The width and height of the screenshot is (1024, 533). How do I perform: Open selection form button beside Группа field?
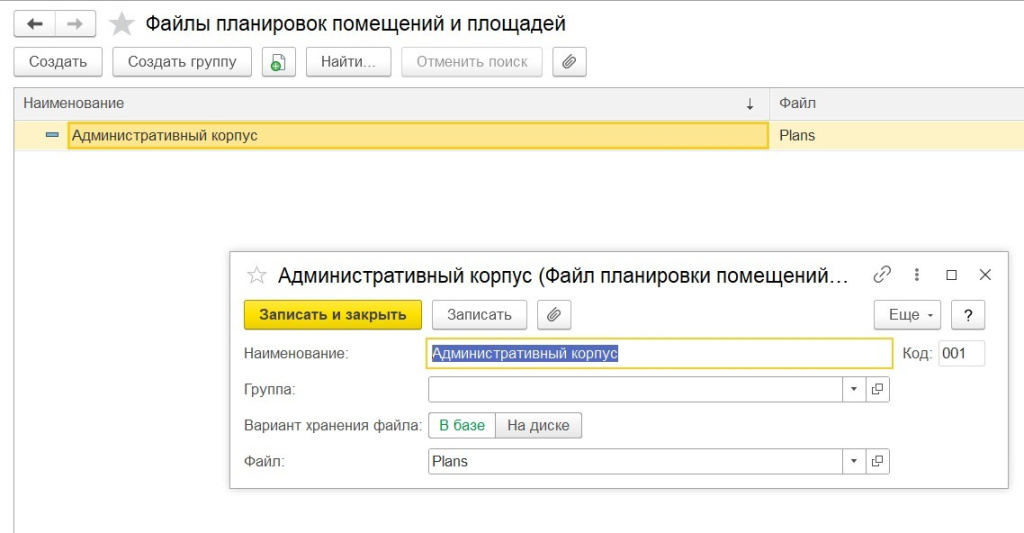tap(877, 389)
